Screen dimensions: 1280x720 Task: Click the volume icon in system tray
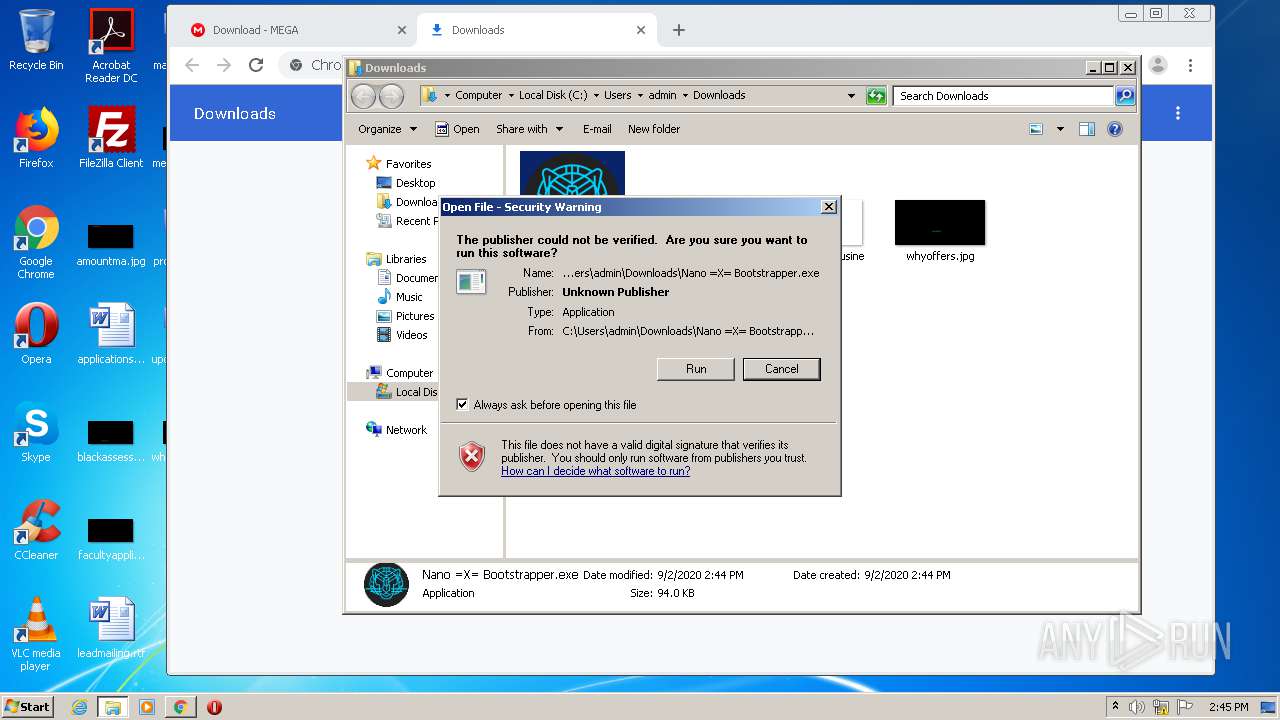(1137, 707)
